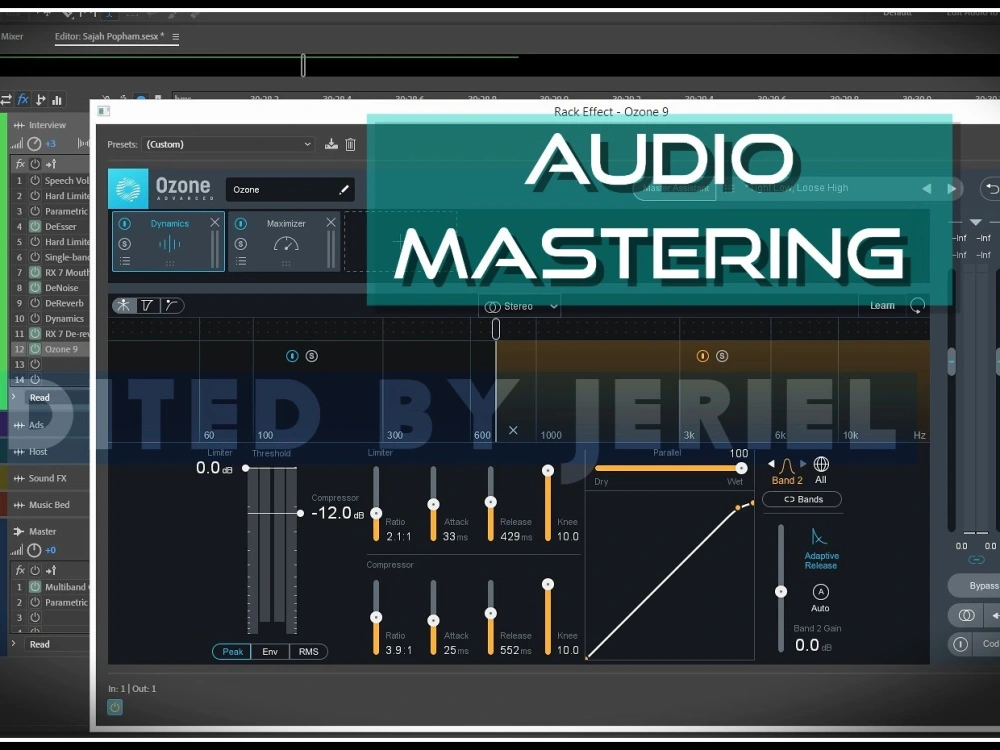1000x750 pixels.
Task: Click the Master track volume knob
Action: pyautogui.click(x=34, y=550)
